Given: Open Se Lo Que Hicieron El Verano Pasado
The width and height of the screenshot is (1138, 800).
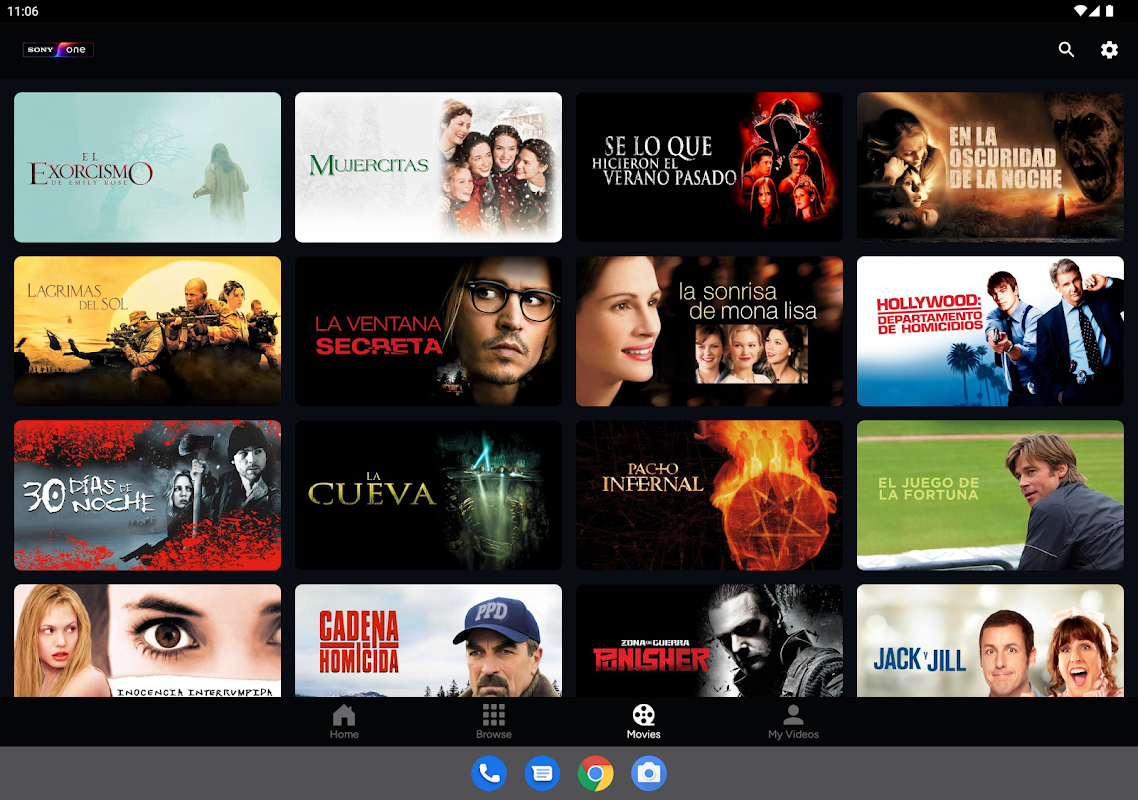Looking at the screenshot, I should 709,167.
